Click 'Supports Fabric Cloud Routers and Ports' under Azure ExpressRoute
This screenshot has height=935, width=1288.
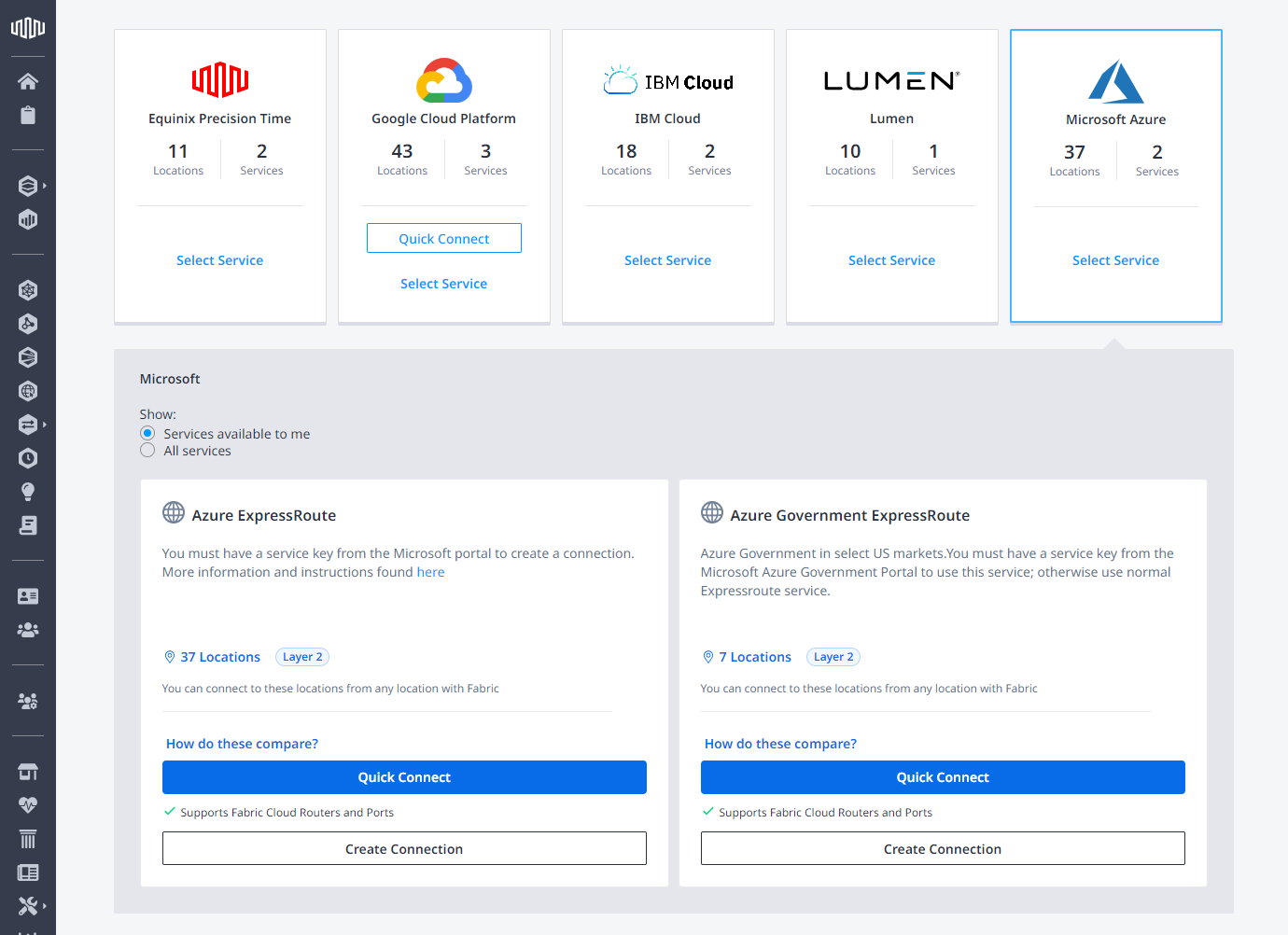[287, 813]
